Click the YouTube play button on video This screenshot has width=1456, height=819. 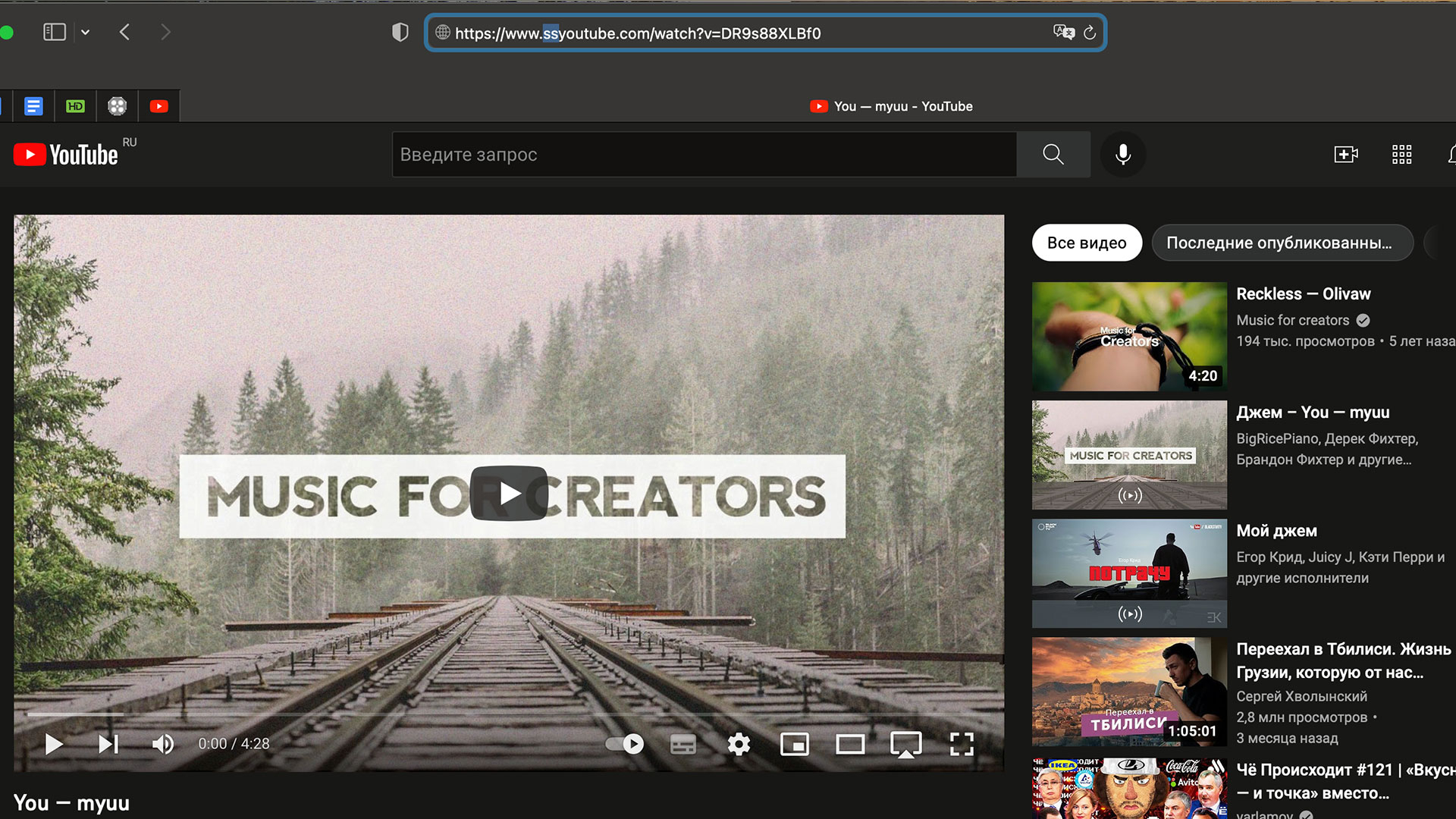coord(510,493)
